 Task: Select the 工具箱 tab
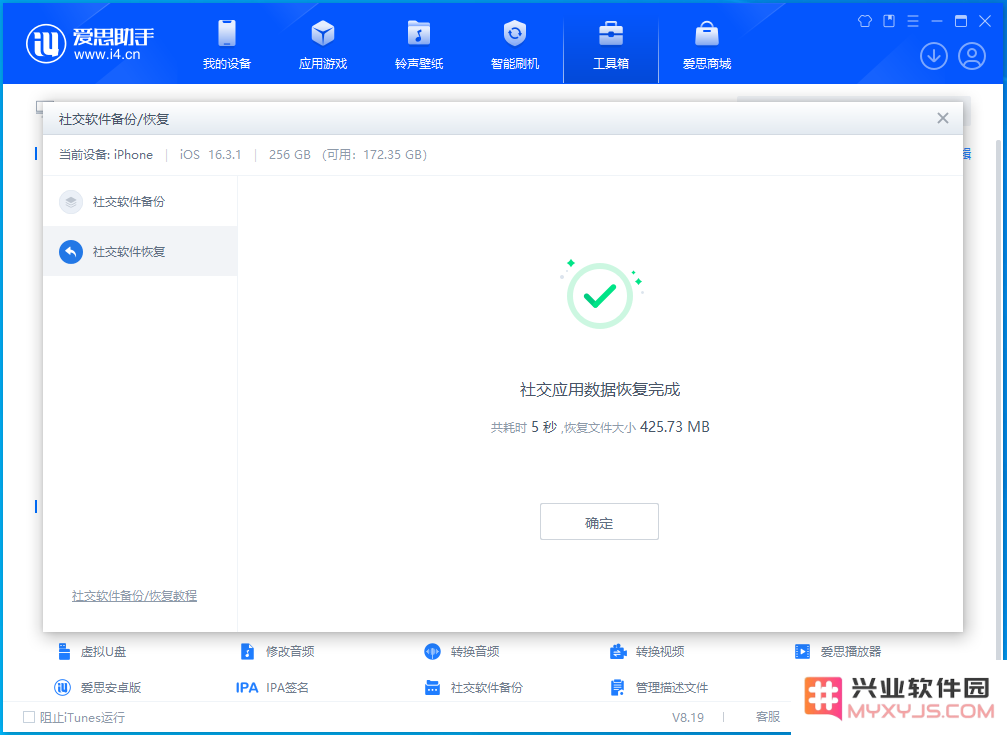pos(611,44)
